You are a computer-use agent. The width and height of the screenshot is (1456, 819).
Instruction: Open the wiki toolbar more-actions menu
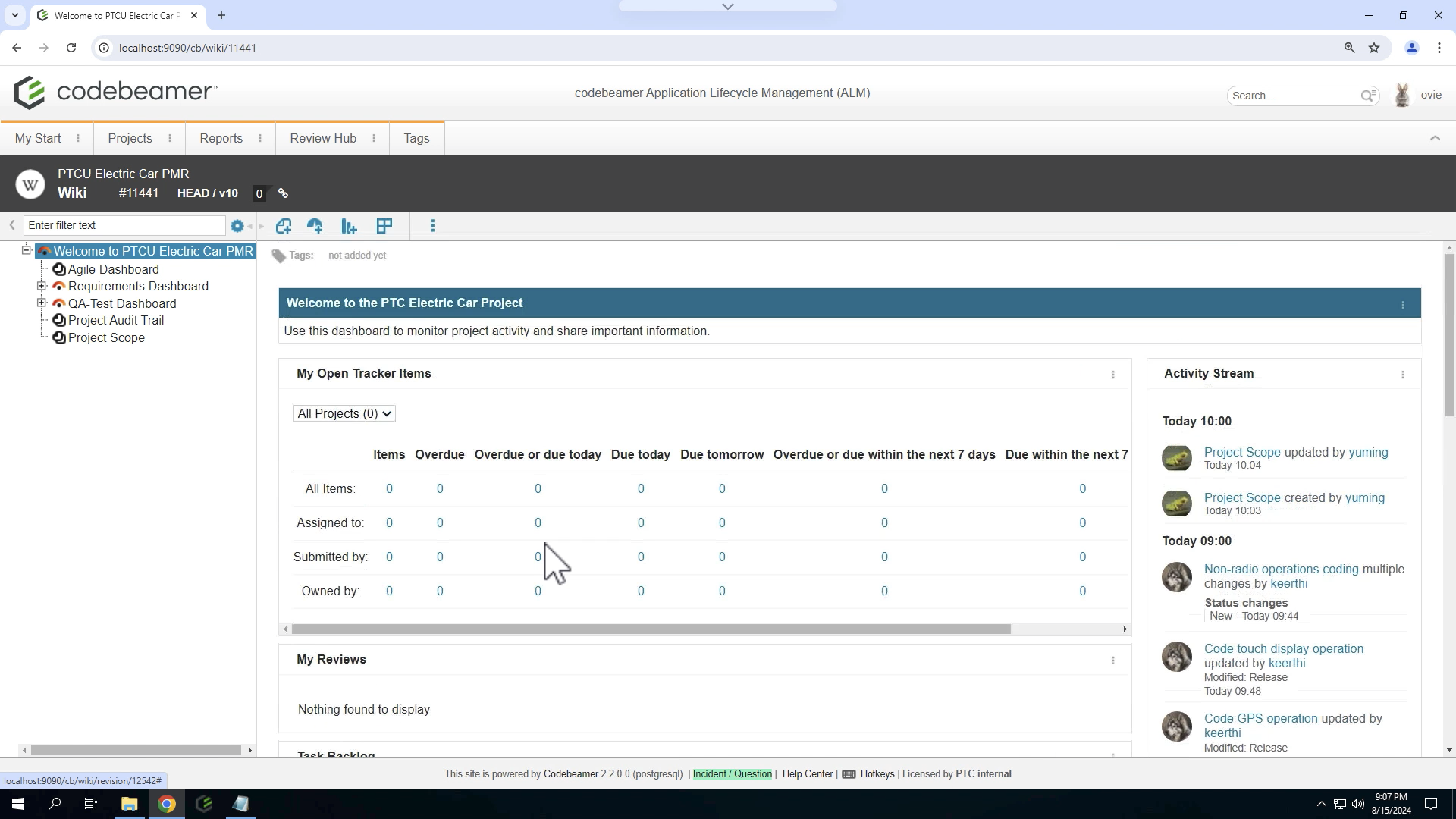433,226
